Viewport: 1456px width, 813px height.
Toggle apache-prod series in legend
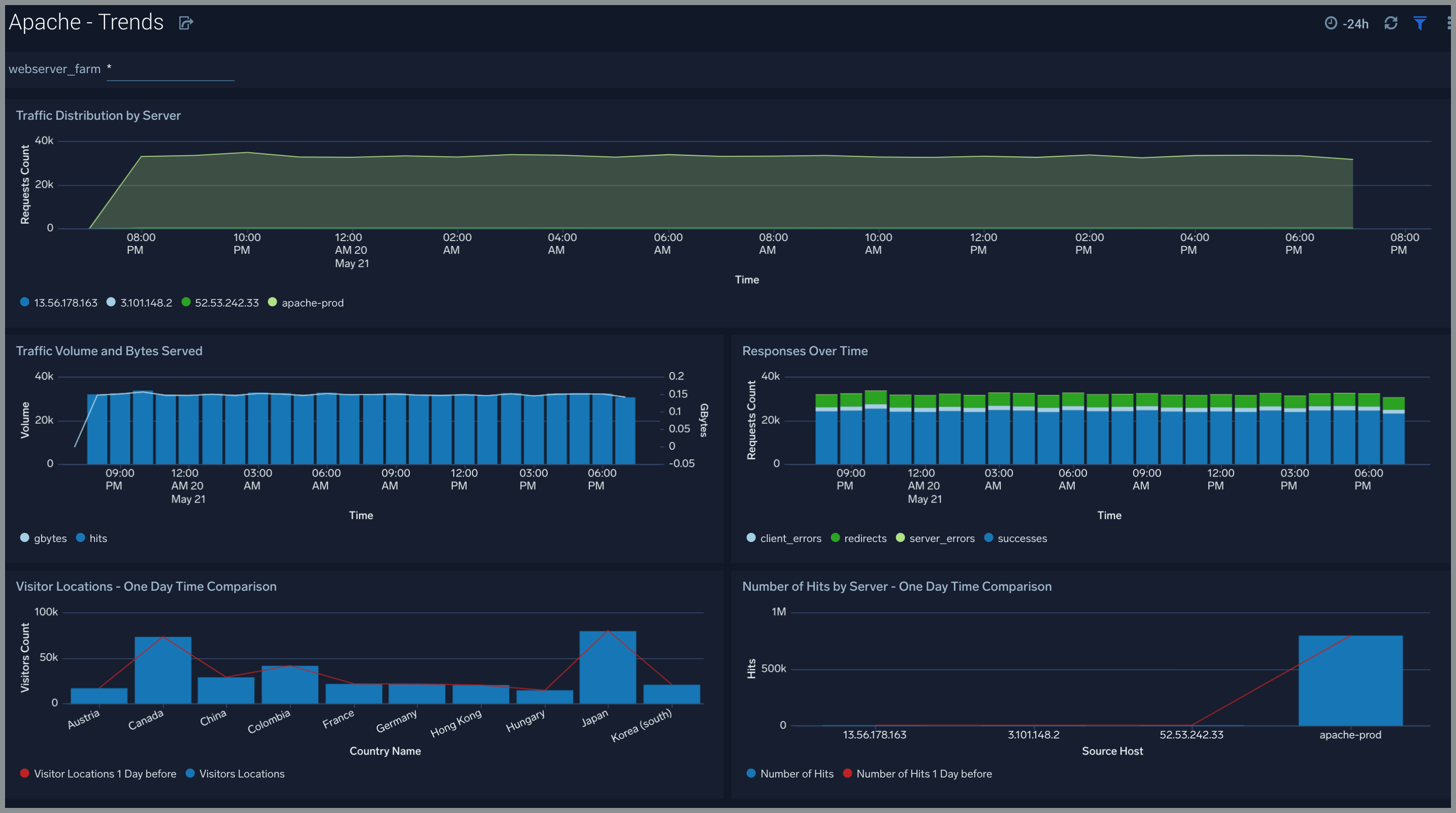tap(312, 303)
